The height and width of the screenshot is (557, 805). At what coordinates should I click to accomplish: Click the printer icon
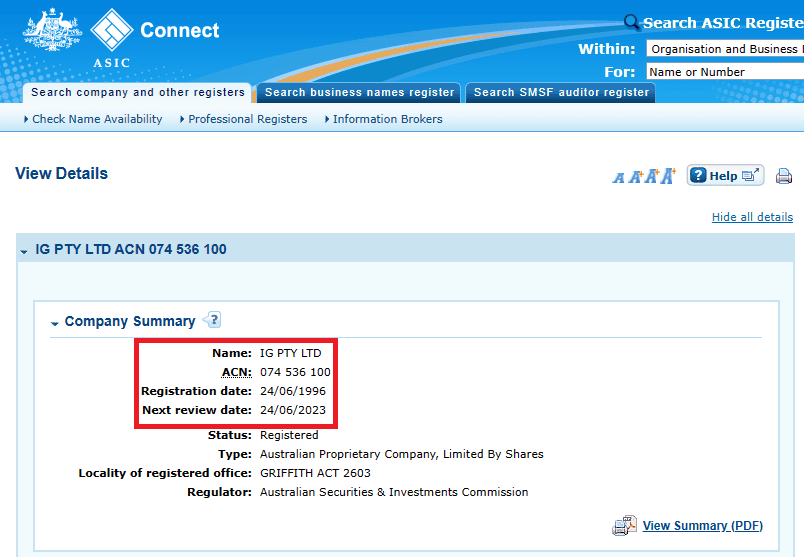[783, 176]
